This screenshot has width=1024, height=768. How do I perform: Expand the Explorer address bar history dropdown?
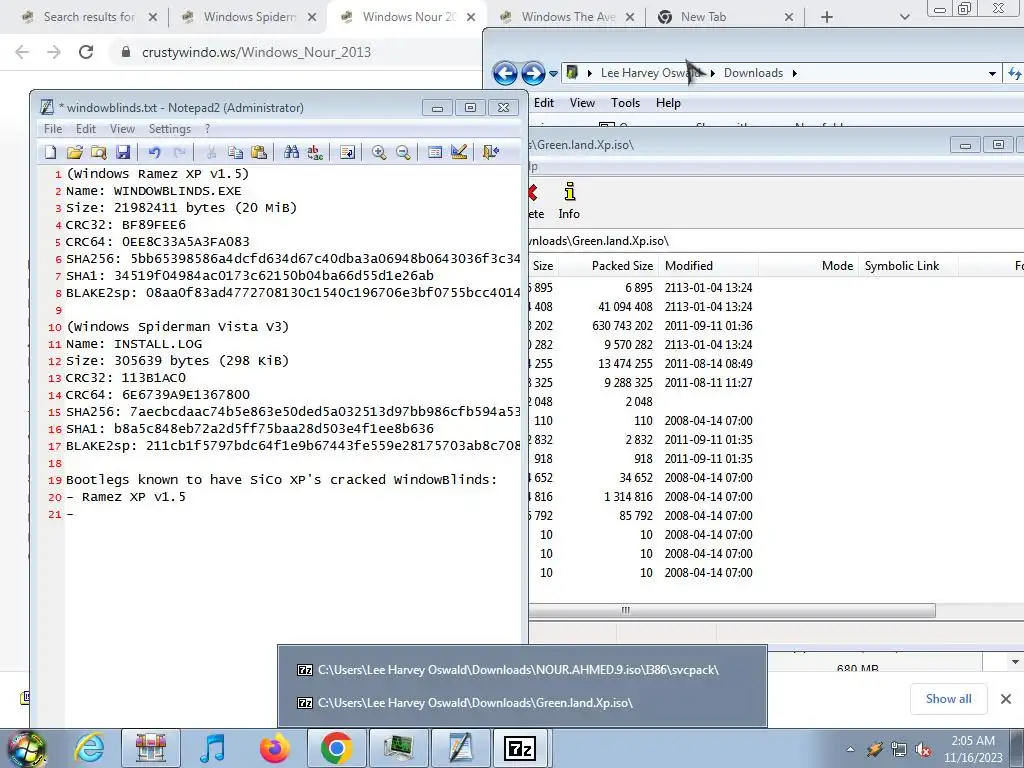tap(993, 73)
